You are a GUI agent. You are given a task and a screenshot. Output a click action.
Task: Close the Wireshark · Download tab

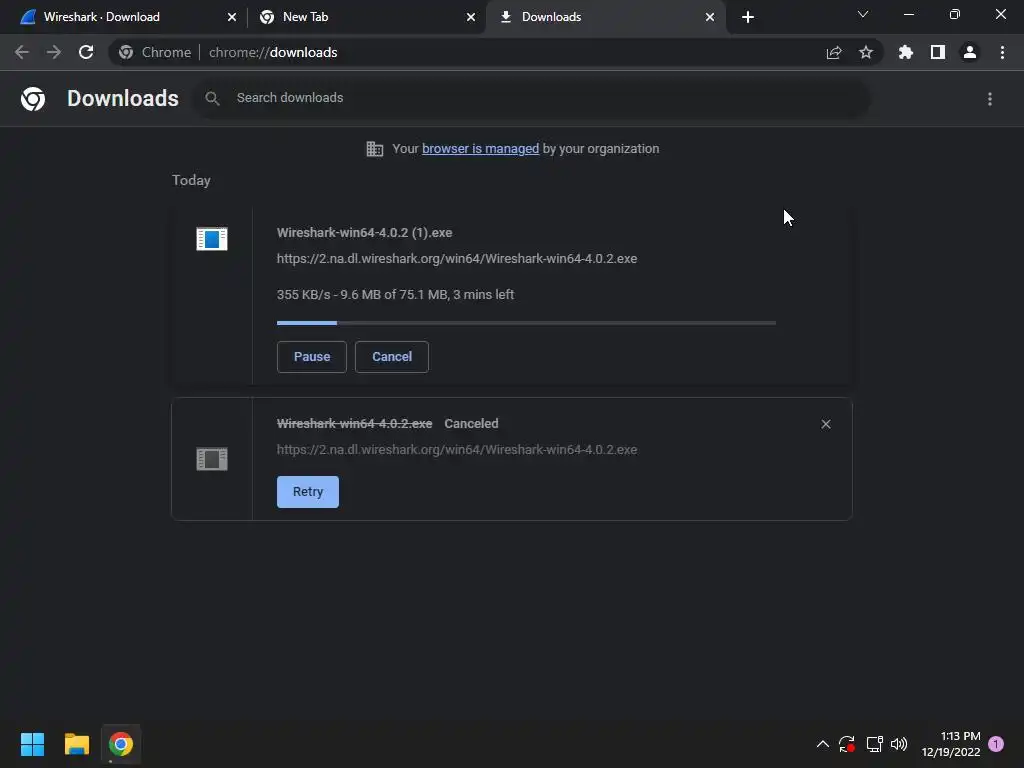point(232,17)
